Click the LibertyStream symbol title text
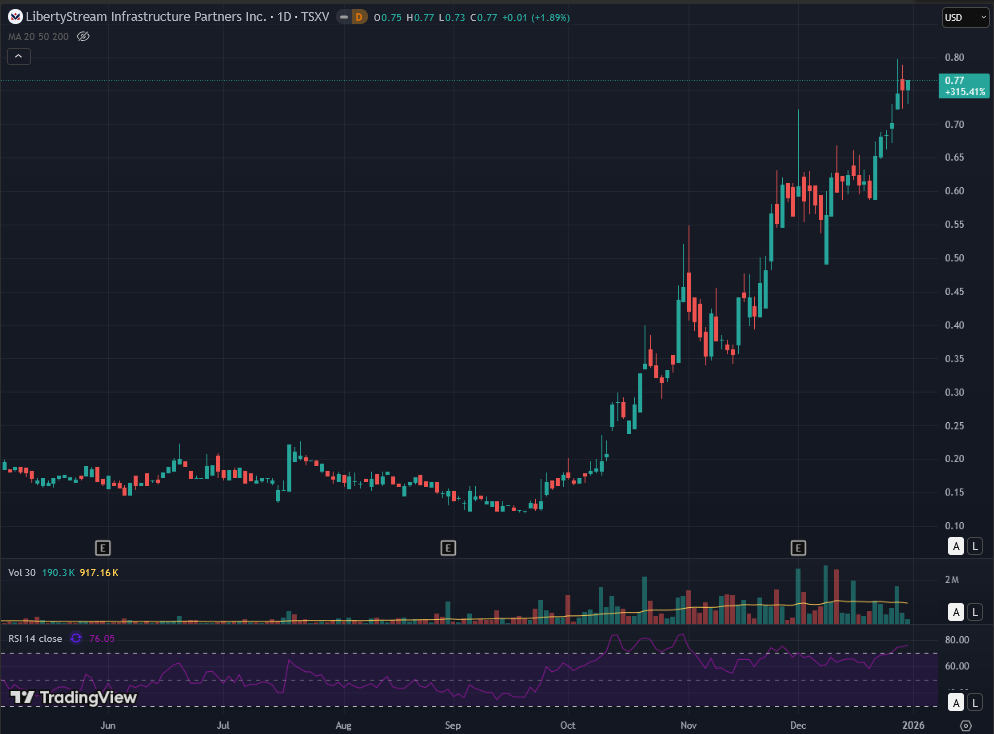 pyautogui.click(x=178, y=17)
